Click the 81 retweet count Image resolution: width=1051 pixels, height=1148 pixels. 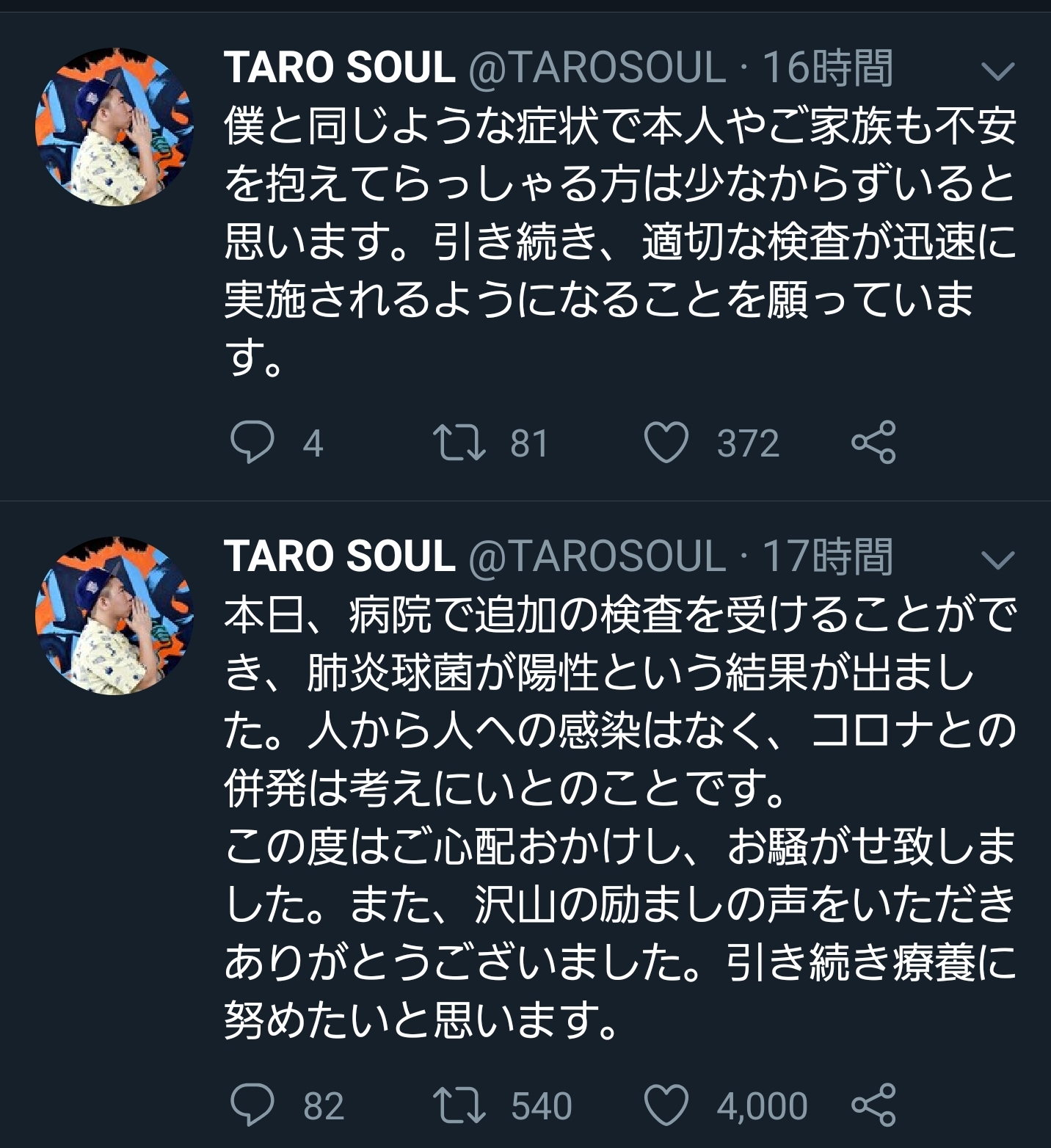(529, 443)
